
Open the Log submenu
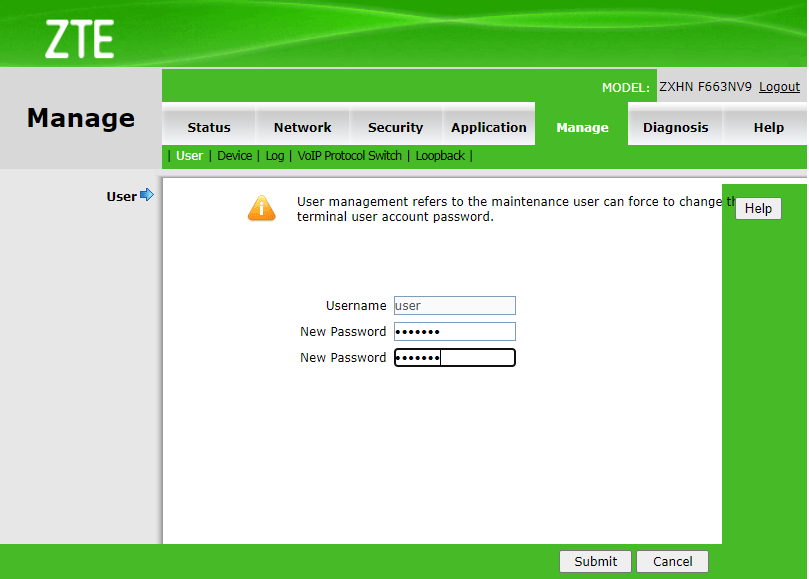point(275,156)
